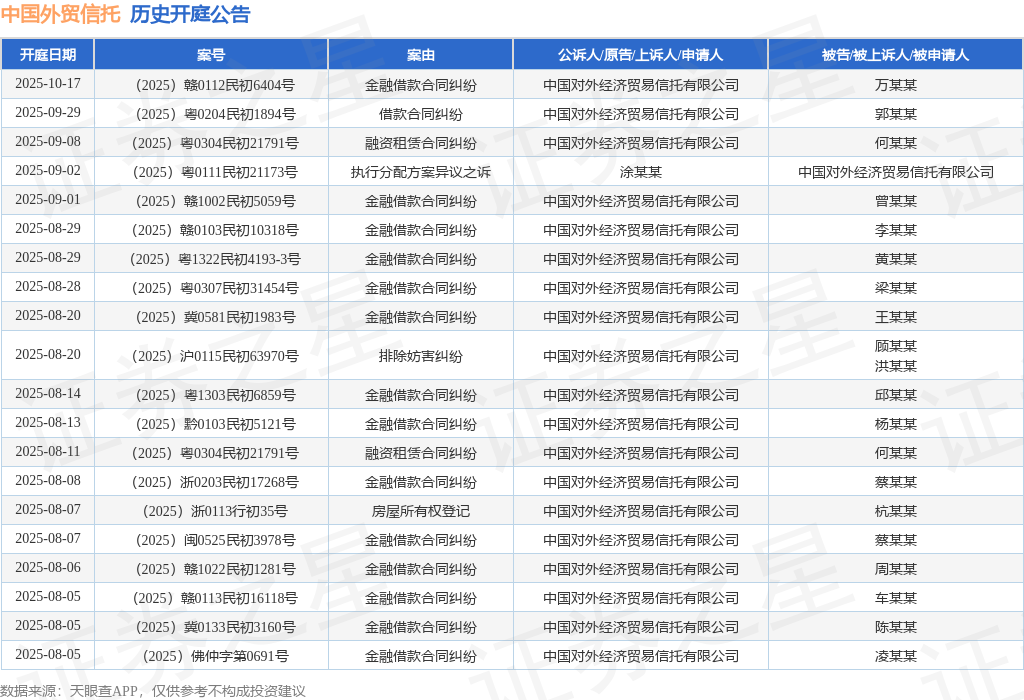The width and height of the screenshot is (1024, 700).
Task: Select case number (2025)赣1022民初1281号
Action: (x=215, y=569)
